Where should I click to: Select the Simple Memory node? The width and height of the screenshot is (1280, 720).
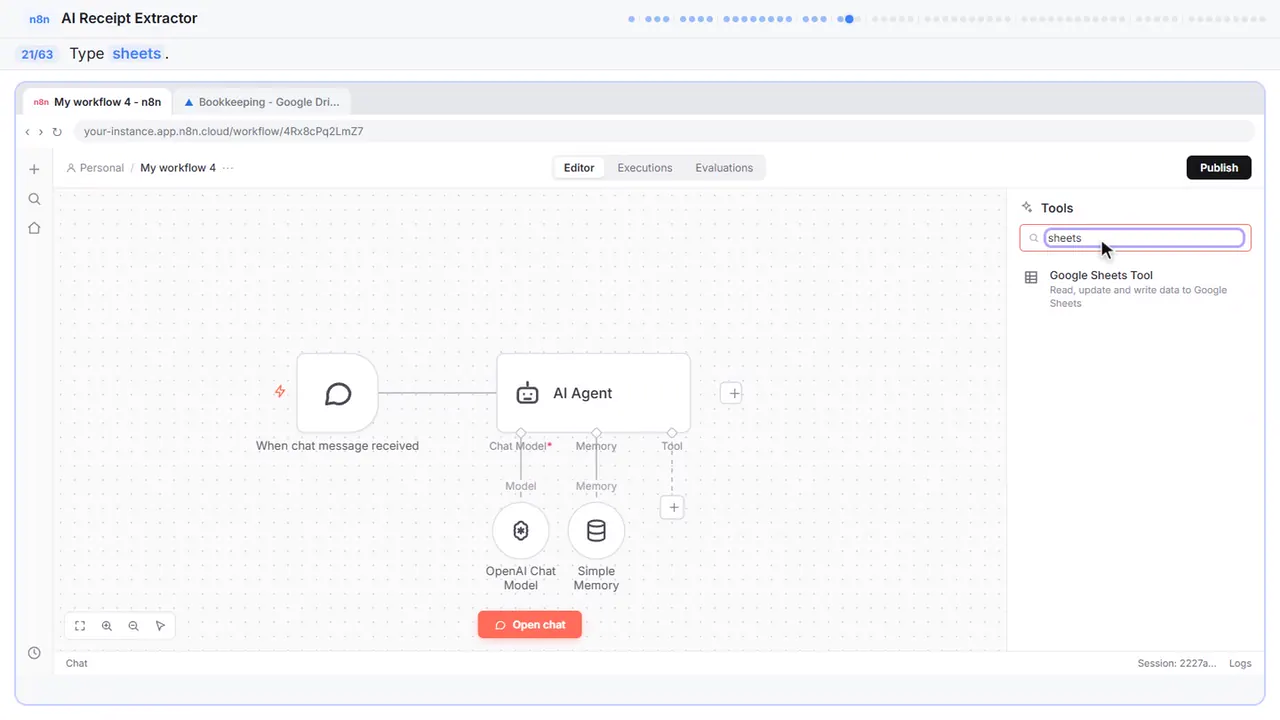pos(596,531)
